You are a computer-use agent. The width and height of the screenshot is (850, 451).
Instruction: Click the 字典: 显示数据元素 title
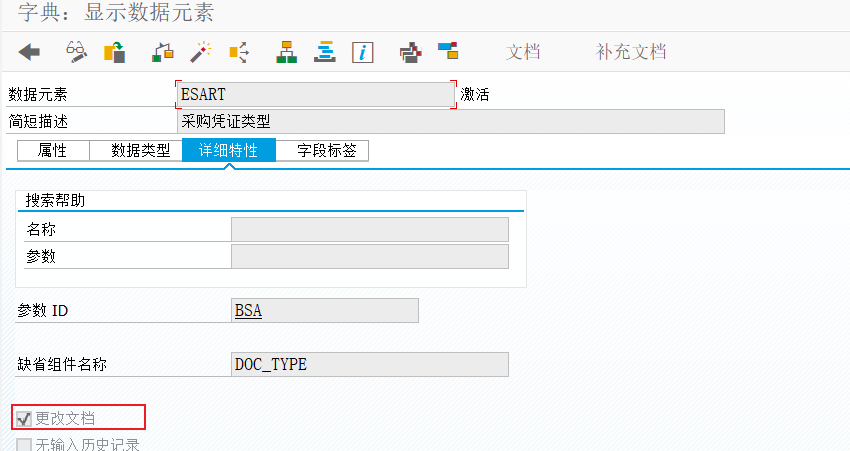[116, 13]
